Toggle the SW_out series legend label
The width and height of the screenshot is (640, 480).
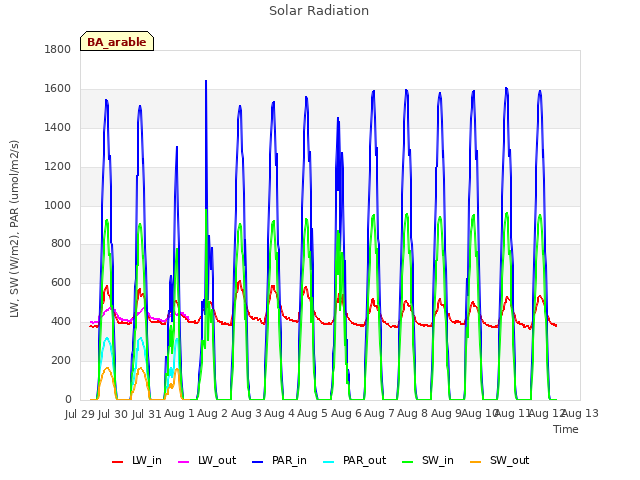pyautogui.click(x=509, y=460)
